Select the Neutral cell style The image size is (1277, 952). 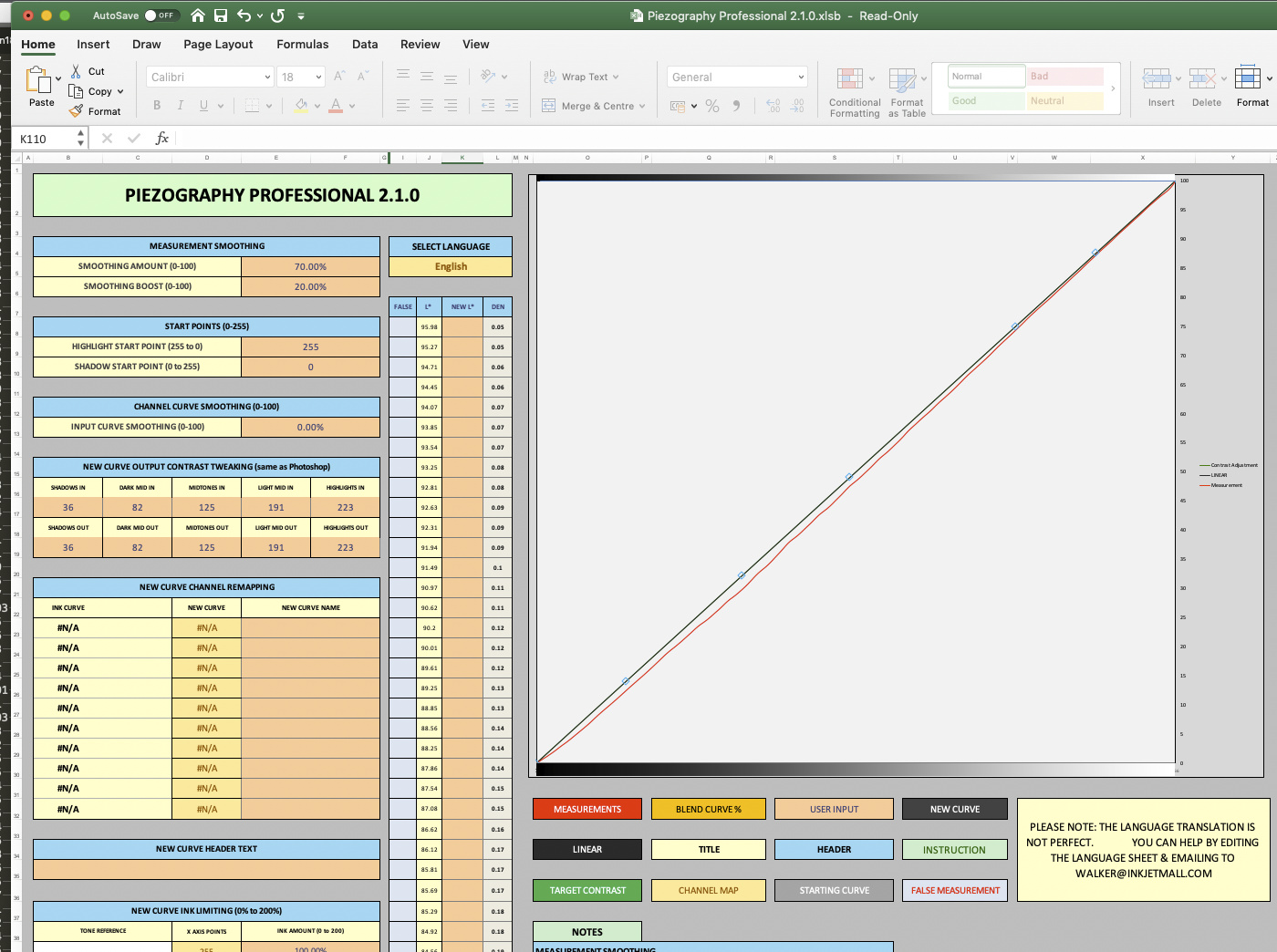click(x=1065, y=100)
